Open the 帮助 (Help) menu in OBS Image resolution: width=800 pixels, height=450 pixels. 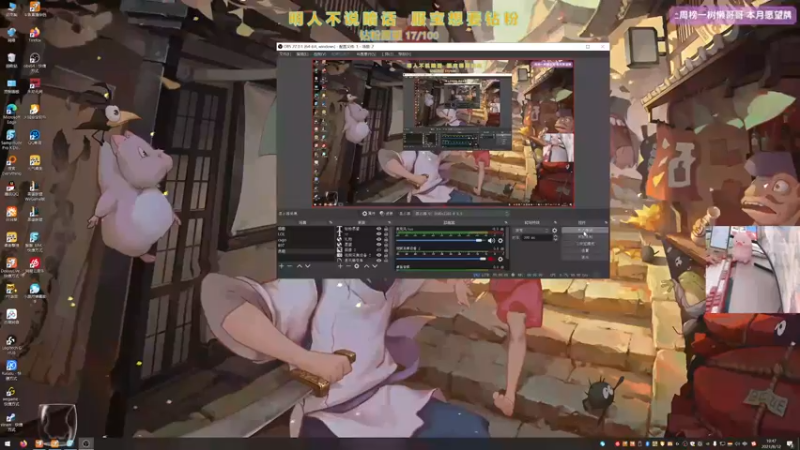click(404, 54)
